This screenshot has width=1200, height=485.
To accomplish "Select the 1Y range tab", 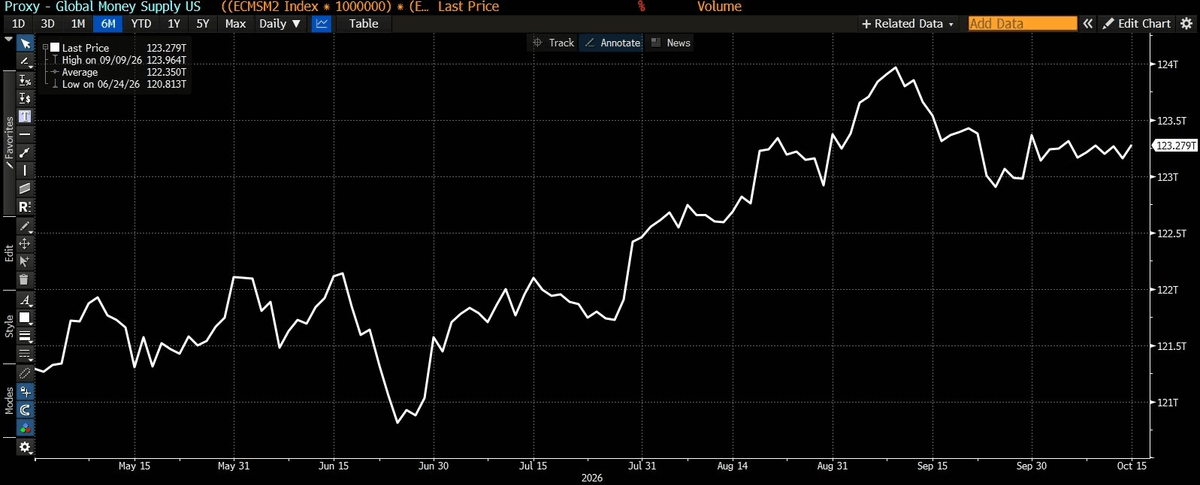I will (175, 23).
